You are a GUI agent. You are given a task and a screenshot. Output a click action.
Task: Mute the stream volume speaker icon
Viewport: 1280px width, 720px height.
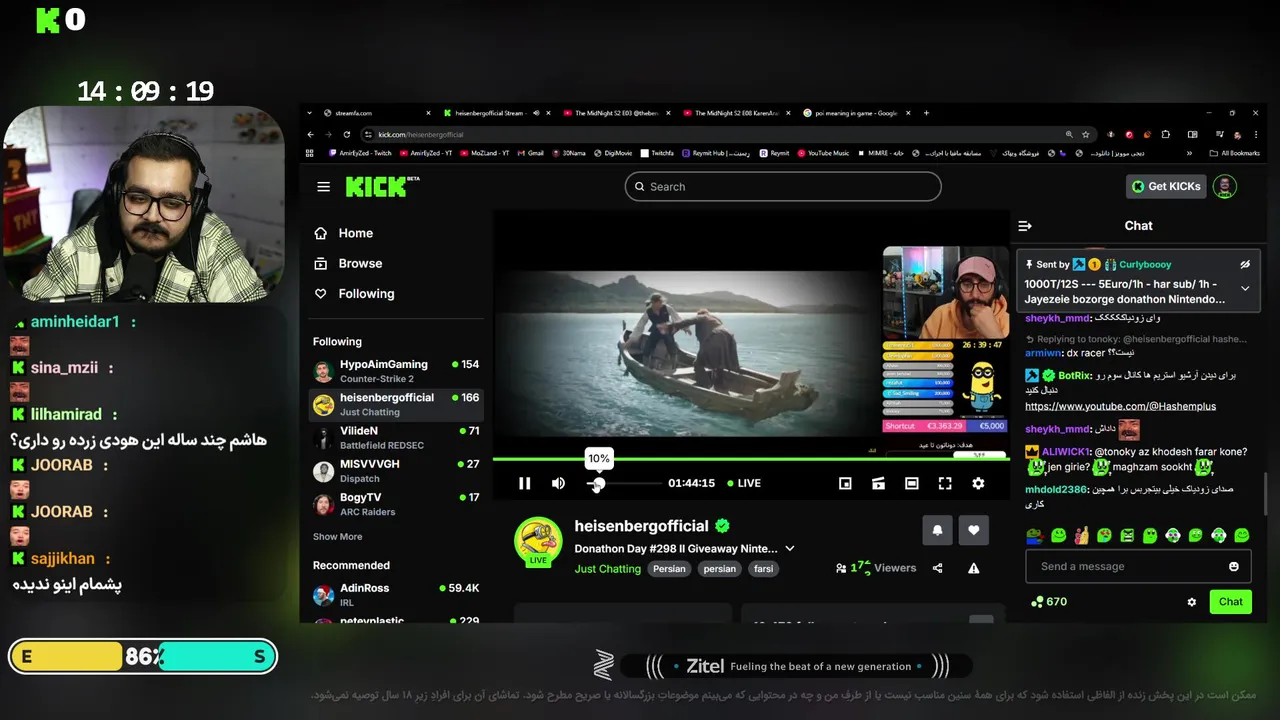558,483
